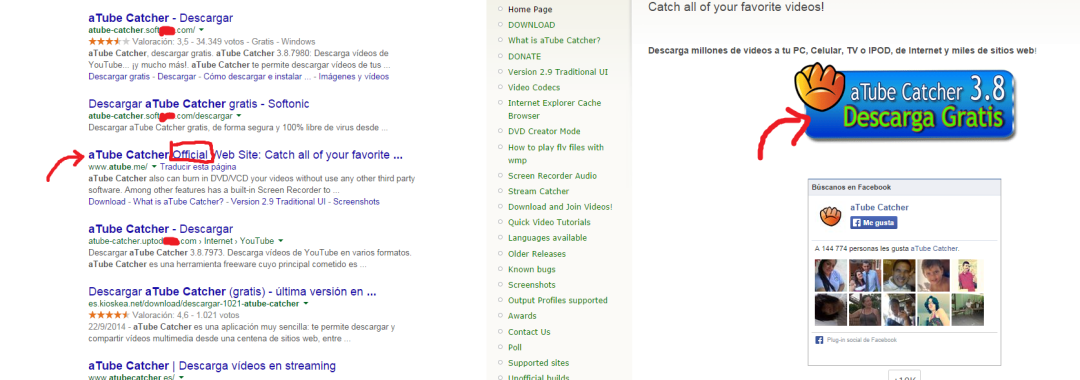Open 'What is aTube Catcher?' sitelink in results
This screenshot has height=380, width=1080.
178,202
